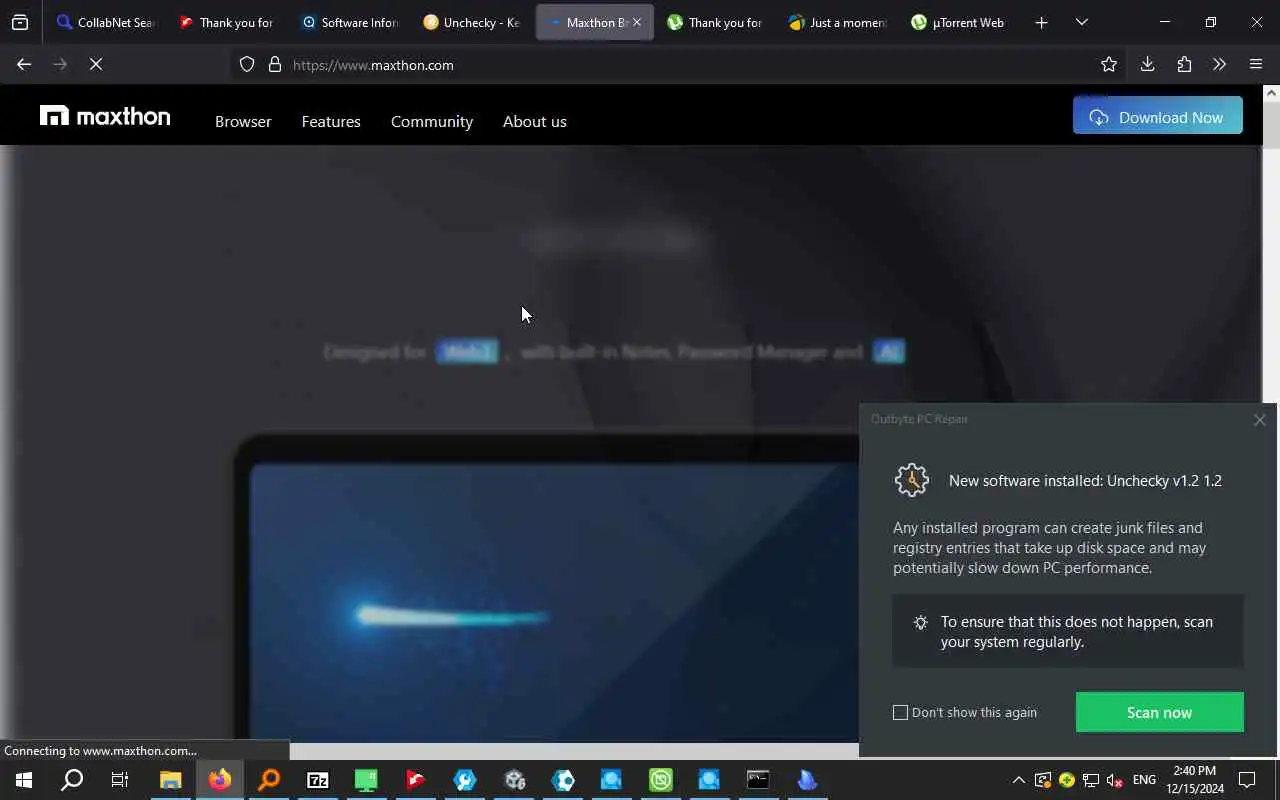The image size is (1280, 800).
Task: Open a new tab with plus button
Action: coord(1041,22)
